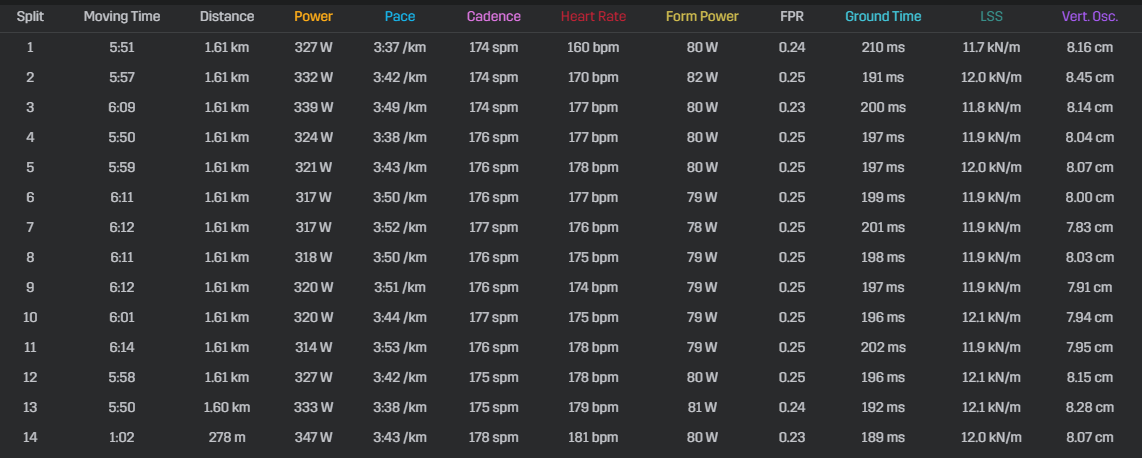Select the Heart Rate column header
Screen dimensions: 1142x458
pyautogui.click(x=593, y=17)
